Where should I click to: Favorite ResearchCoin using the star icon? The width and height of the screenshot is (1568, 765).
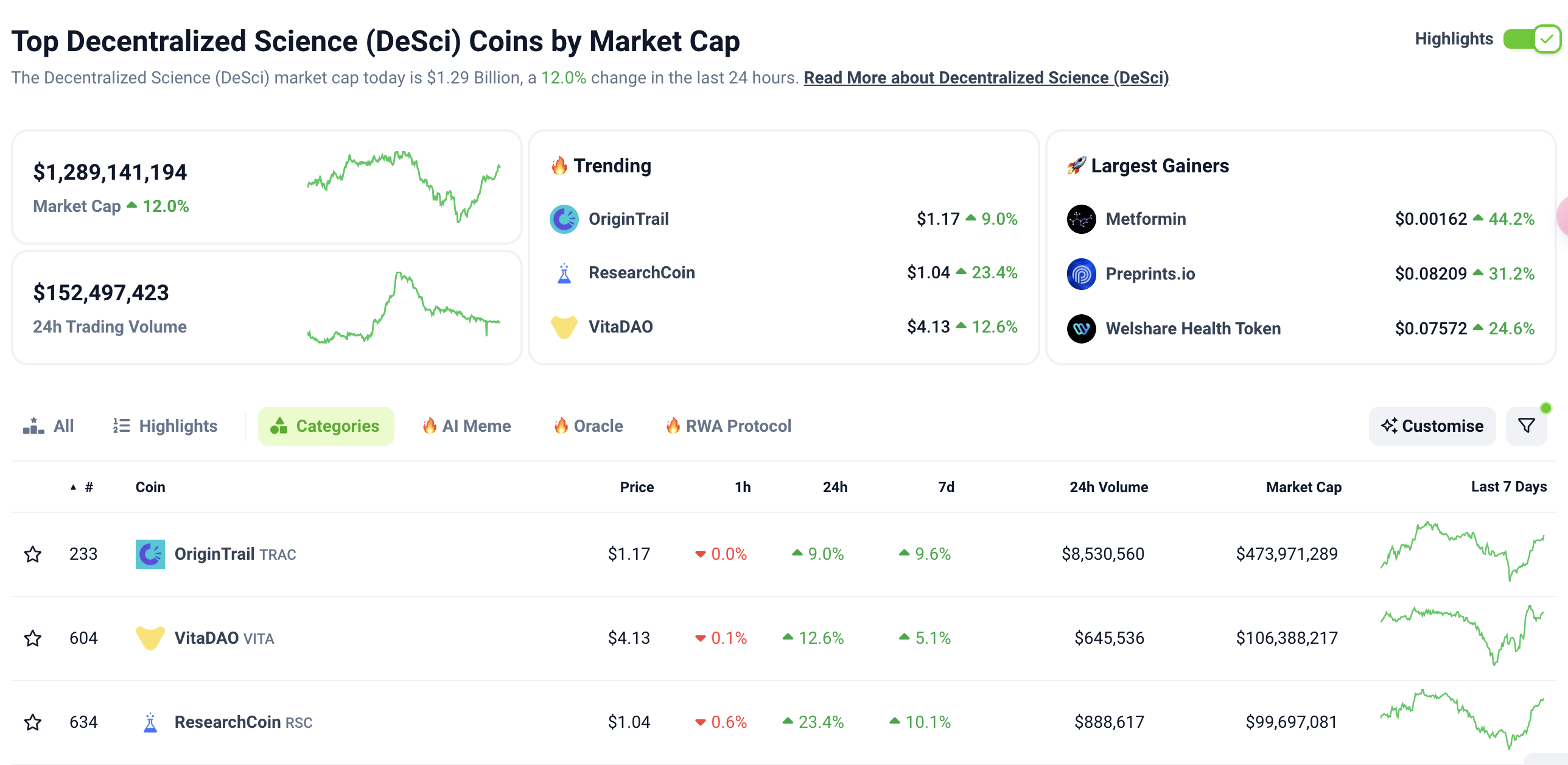[x=33, y=722]
